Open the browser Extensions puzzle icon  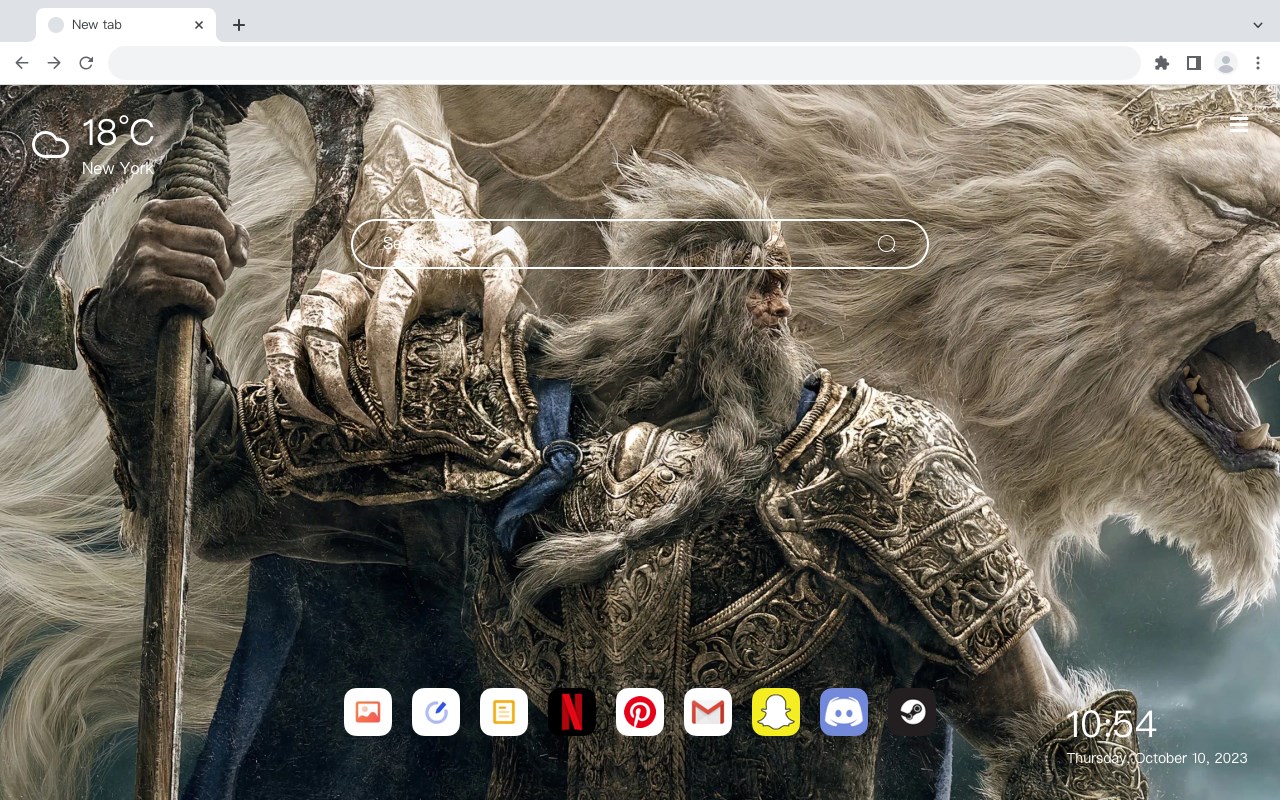1161,63
